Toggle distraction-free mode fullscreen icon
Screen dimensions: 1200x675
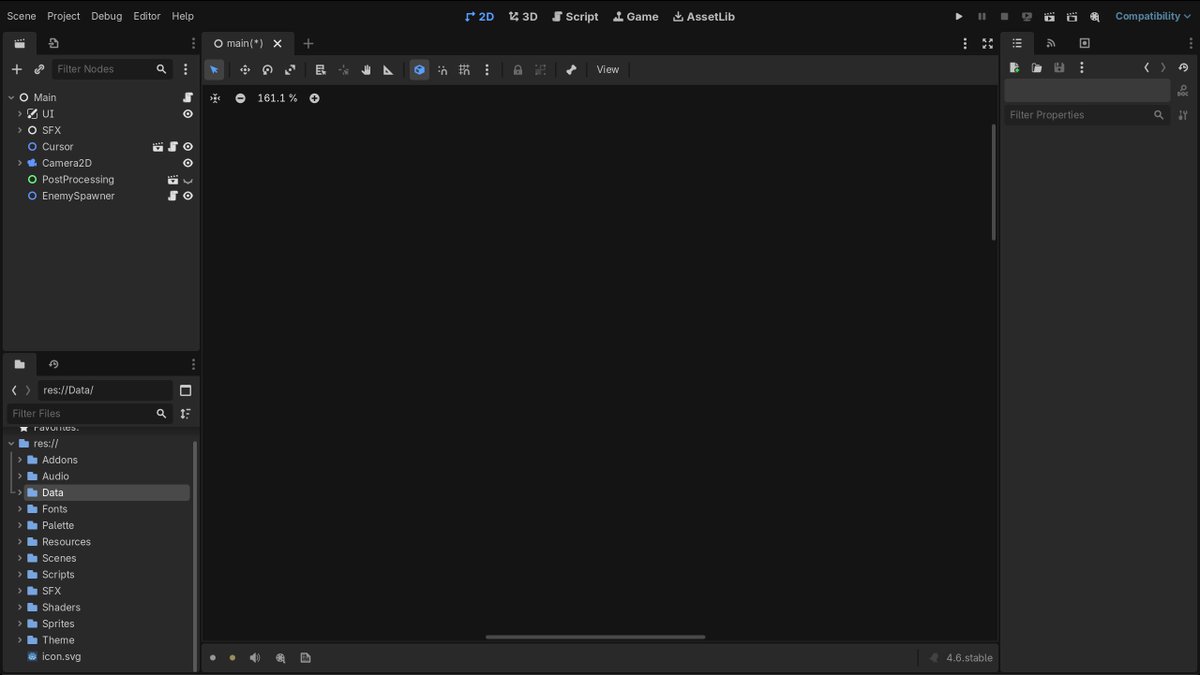(987, 43)
